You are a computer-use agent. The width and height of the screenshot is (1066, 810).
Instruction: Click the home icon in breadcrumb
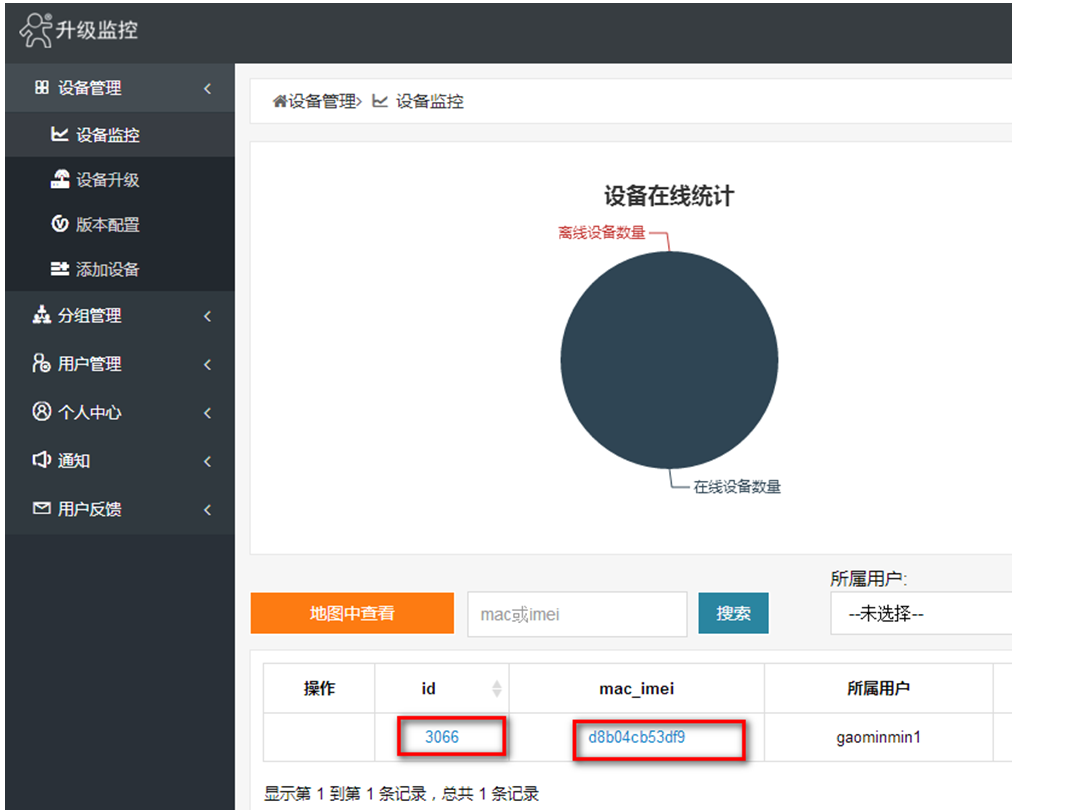(279, 101)
